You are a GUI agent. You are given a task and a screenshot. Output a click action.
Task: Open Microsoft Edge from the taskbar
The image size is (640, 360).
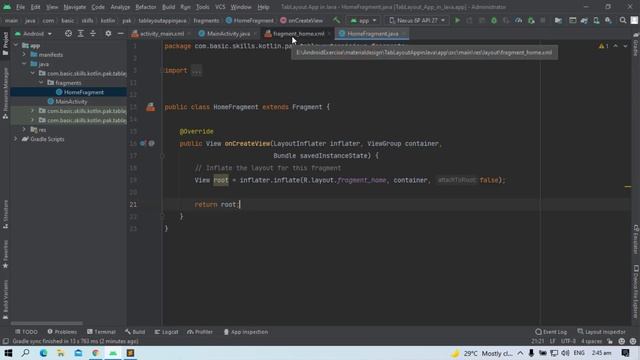point(43,353)
